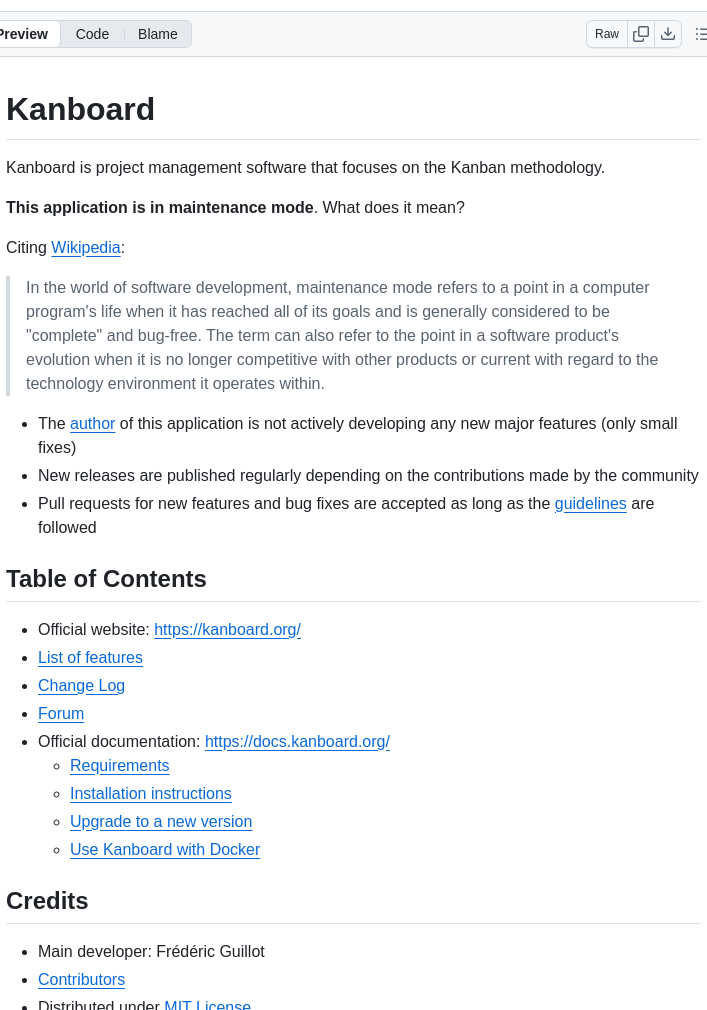The height and width of the screenshot is (1010, 707).
Task: Click Upgrade to a new version
Action: click(160, 822)
